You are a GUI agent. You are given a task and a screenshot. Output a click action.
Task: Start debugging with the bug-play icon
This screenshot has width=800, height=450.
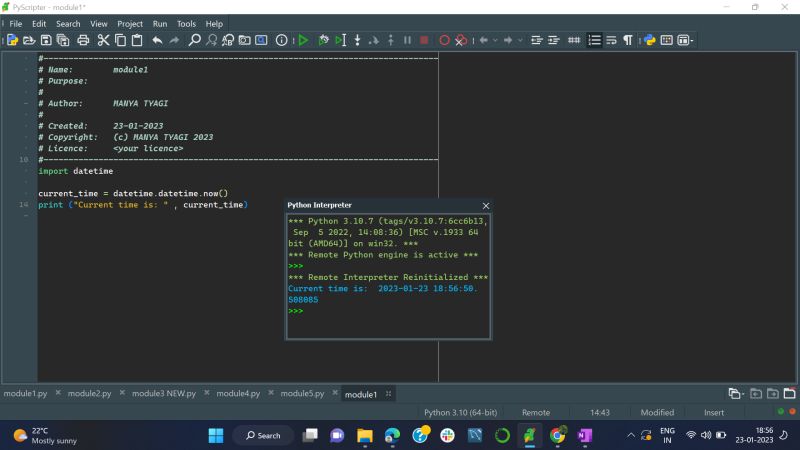pyautogui.click(x=323, y=40)
